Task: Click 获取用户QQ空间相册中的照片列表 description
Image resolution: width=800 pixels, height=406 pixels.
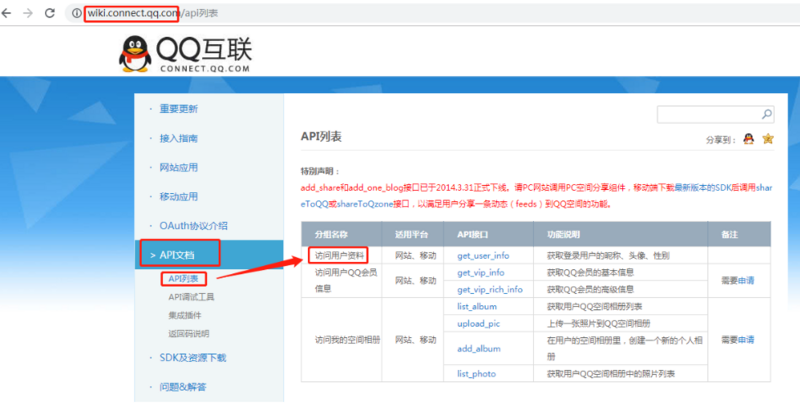Action: [x=611, y=374]
